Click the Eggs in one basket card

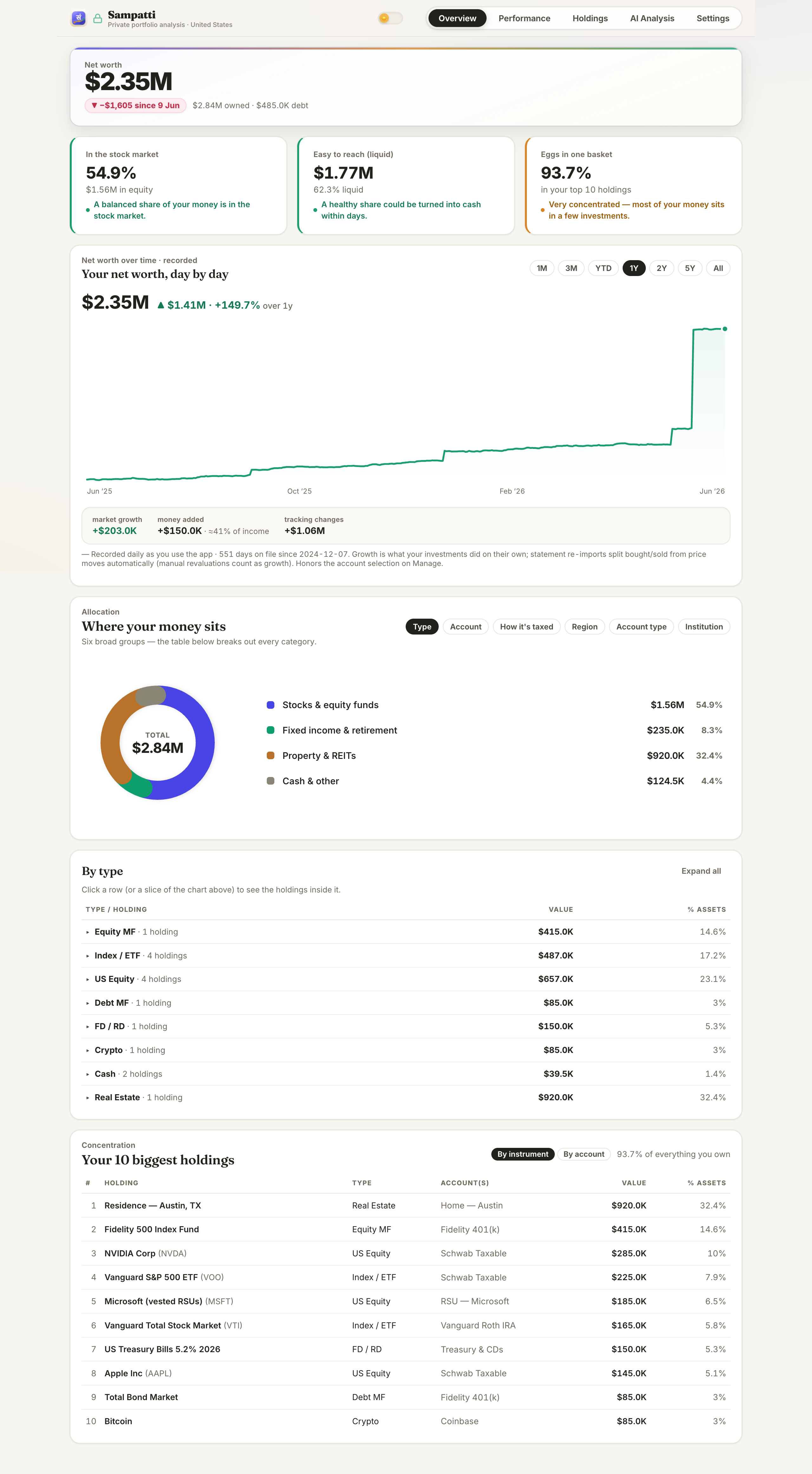coord(633,185)
